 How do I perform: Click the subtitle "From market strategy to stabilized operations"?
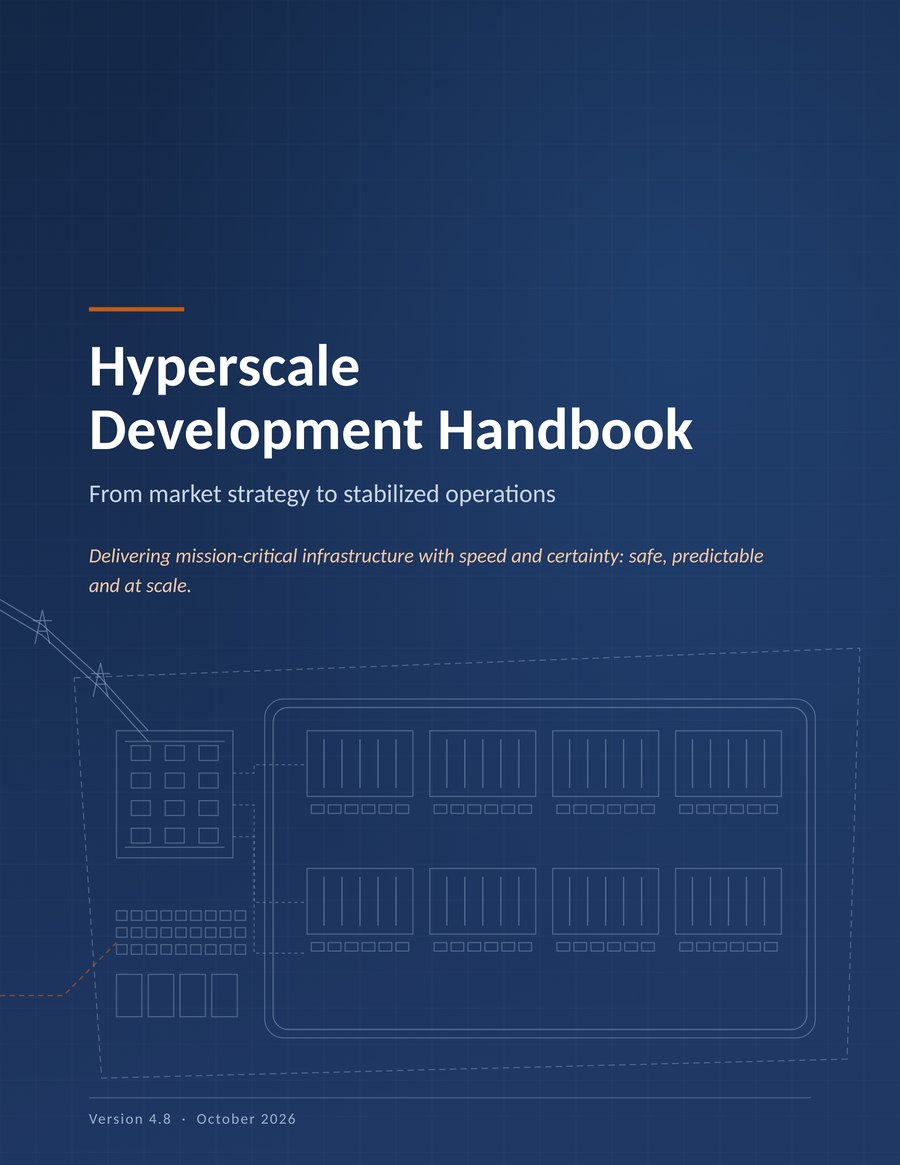click(x=322, y=495)
